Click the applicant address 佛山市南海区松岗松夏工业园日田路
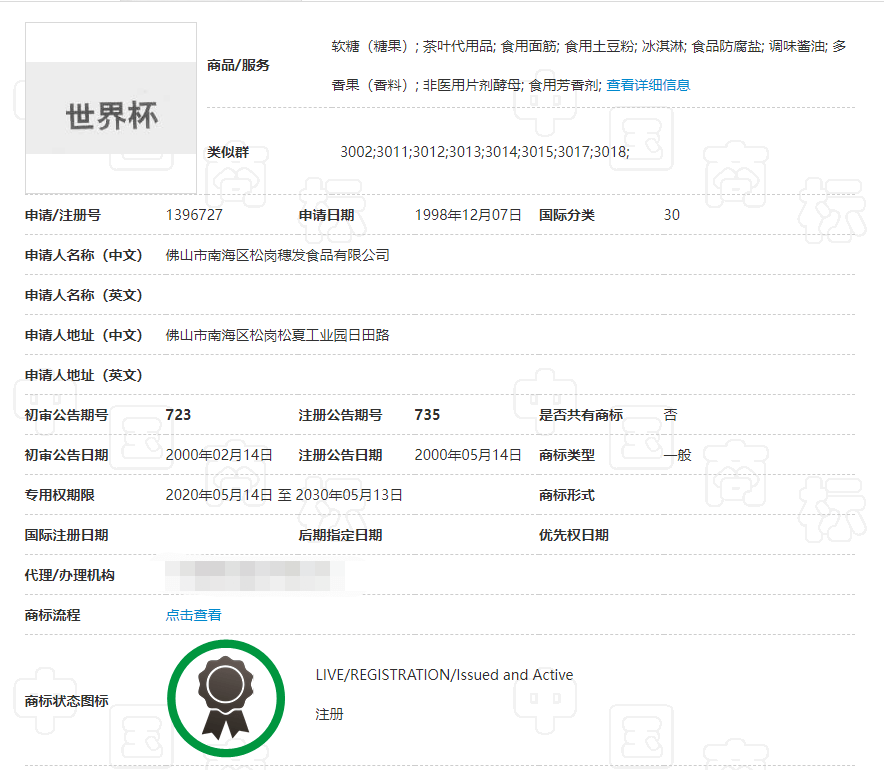884x770 pixels. click(277, 335)
